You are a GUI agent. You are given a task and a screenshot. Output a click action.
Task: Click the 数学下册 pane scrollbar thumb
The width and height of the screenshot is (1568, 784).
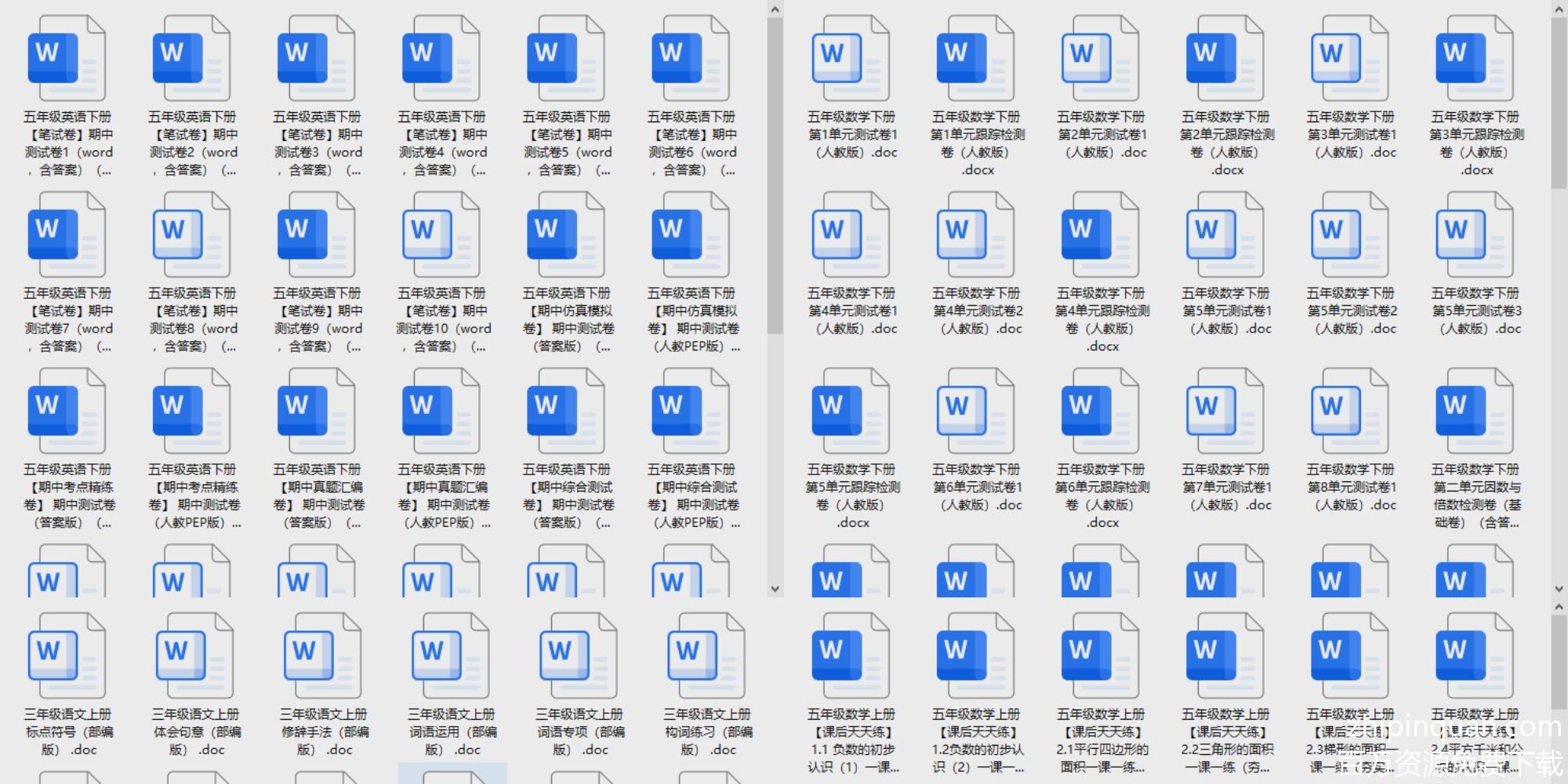[1559, 102]
